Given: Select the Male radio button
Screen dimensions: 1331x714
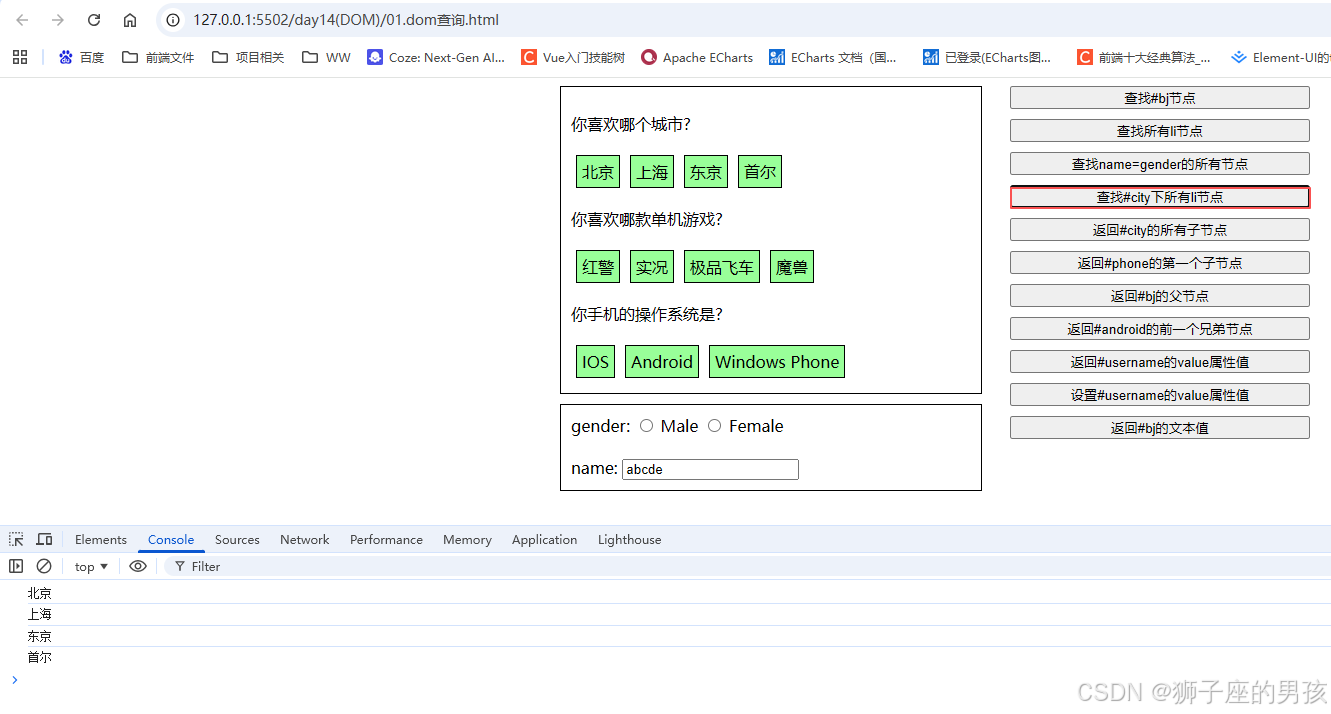Looking at the screenshot, I should click(646, 426).
